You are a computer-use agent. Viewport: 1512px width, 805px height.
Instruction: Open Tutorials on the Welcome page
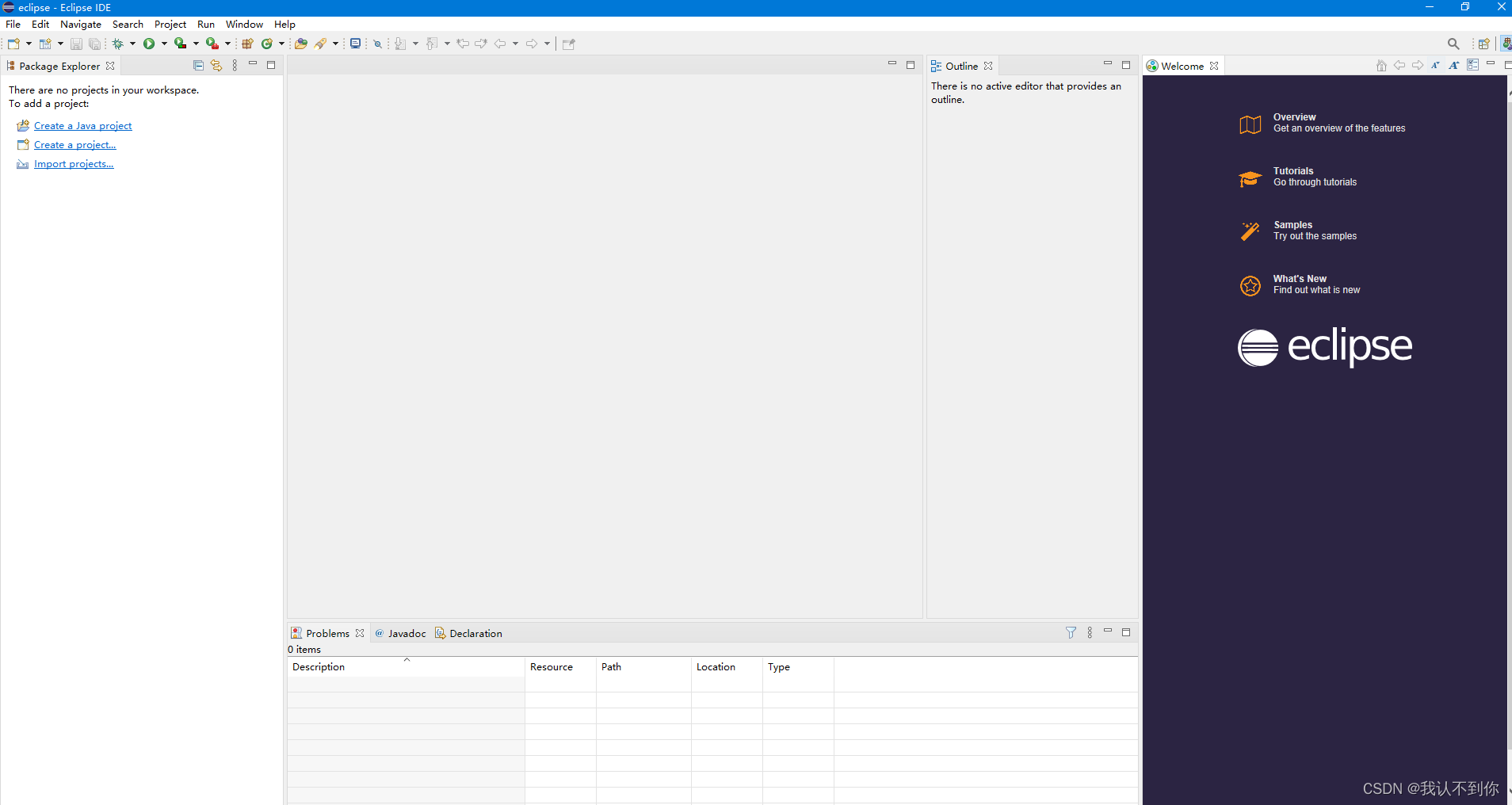[x=1298, y=177]
